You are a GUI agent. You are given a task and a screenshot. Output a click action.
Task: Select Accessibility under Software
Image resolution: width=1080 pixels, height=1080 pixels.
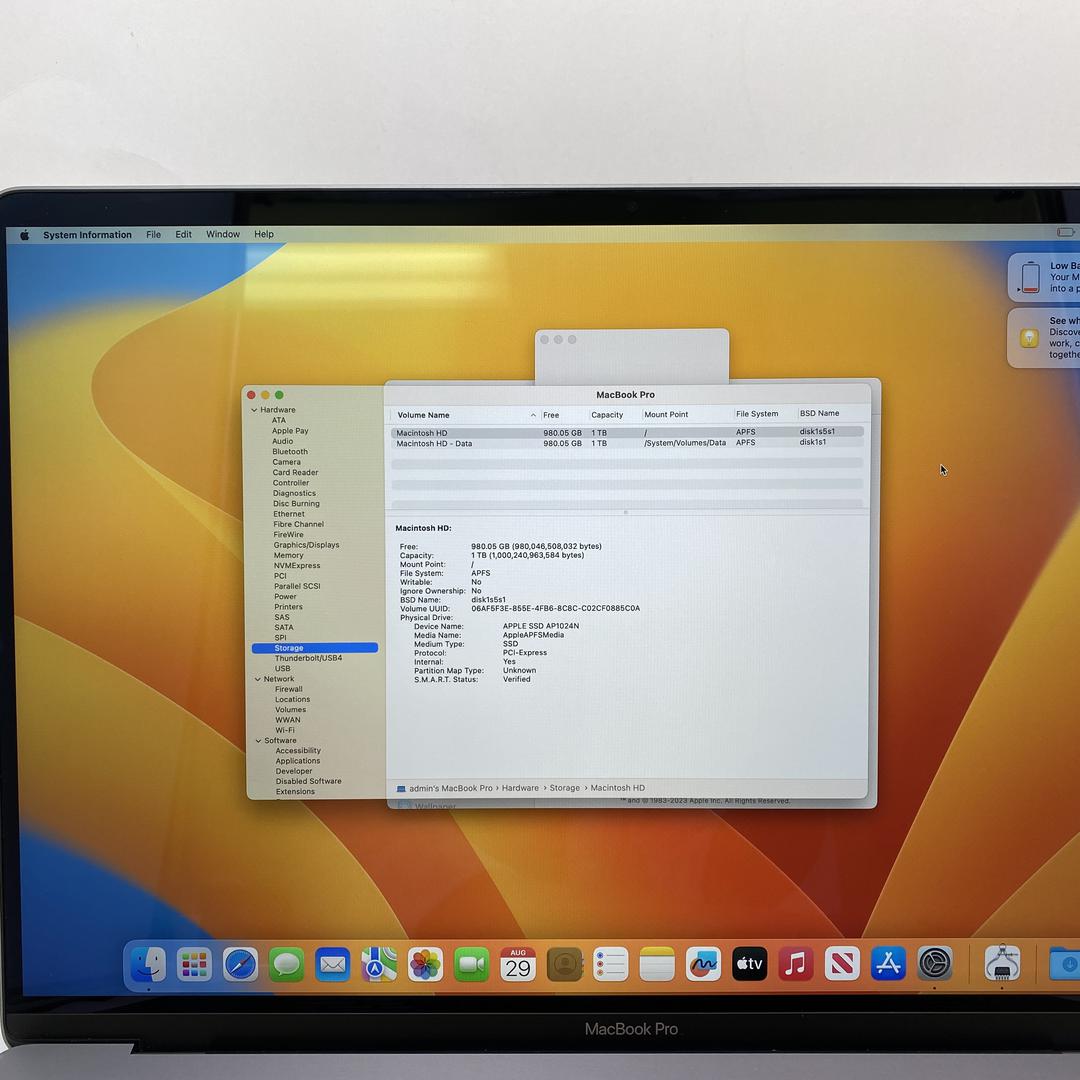298,751
